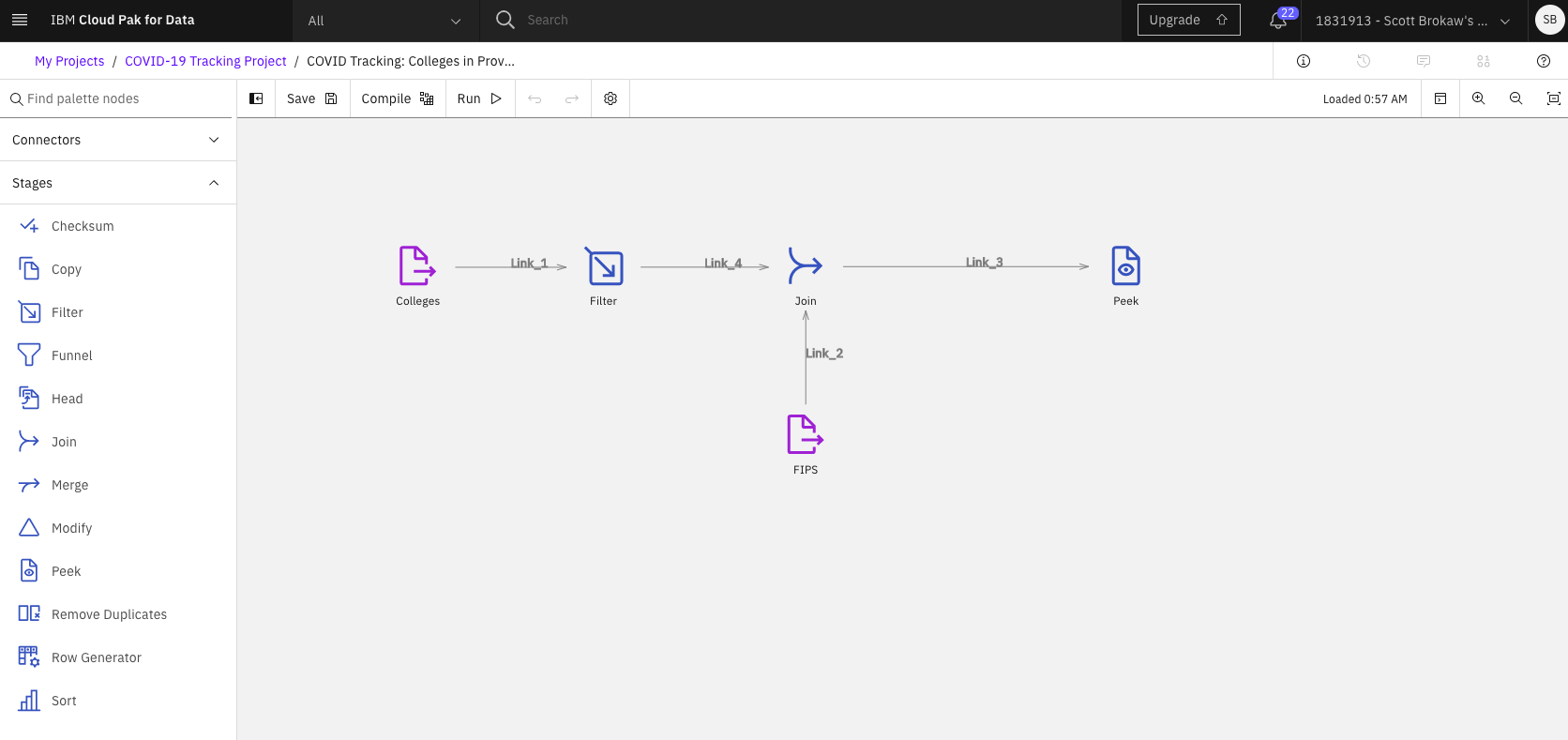
Task: Select the Filter node on canvas
Action: pos(605,266)
